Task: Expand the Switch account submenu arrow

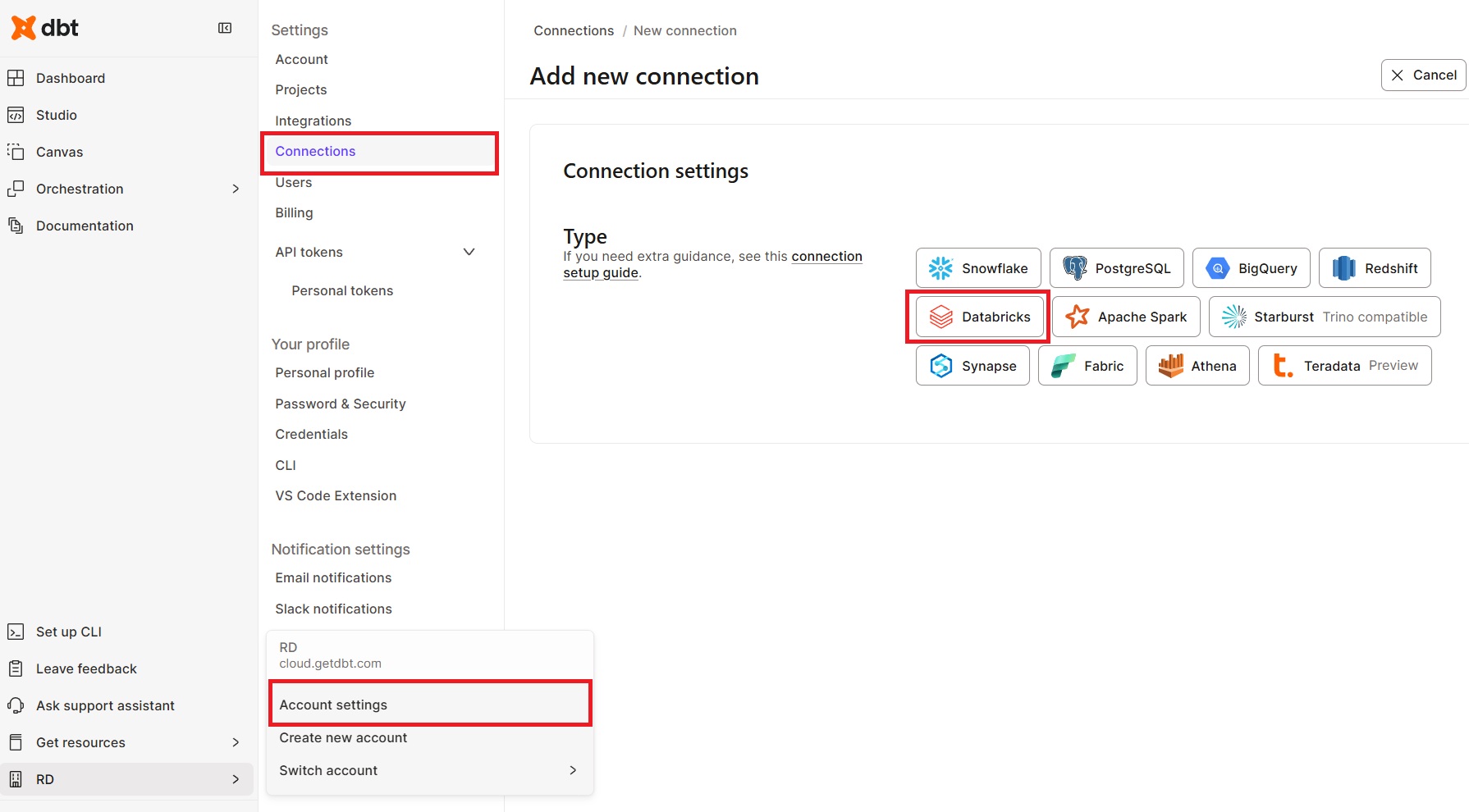Action: click(x=572, y=770)
